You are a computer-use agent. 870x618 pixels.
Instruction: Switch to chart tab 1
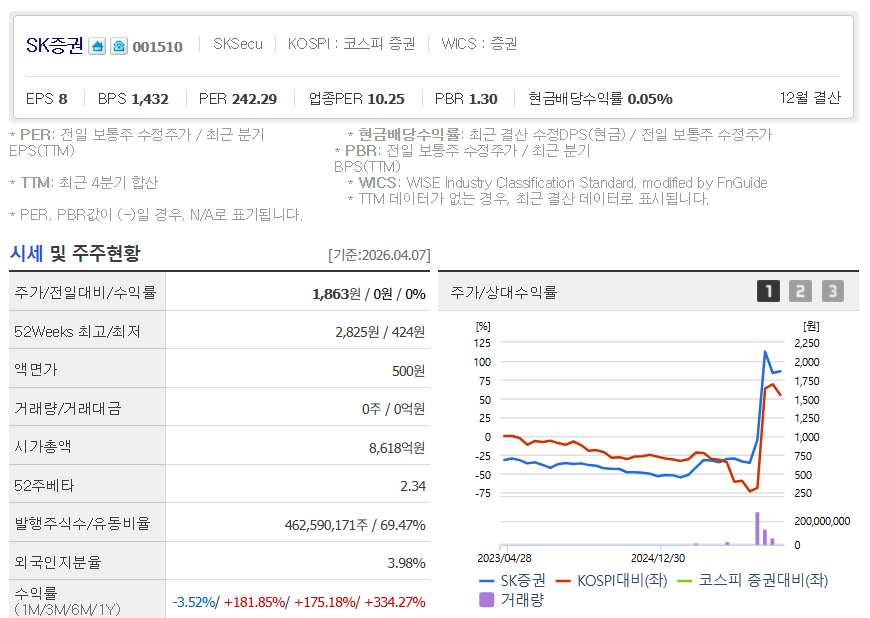[768, 291]
